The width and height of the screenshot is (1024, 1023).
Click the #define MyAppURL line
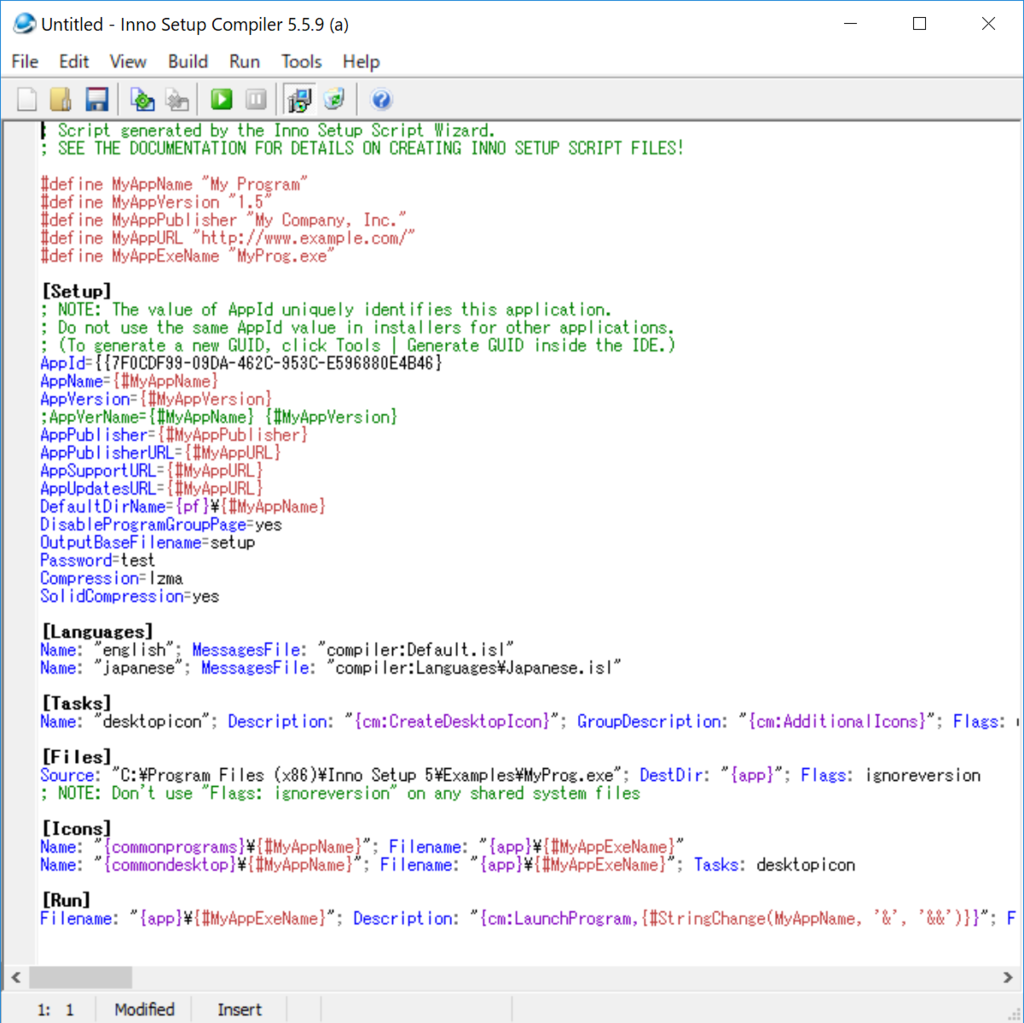click(228, 238)
